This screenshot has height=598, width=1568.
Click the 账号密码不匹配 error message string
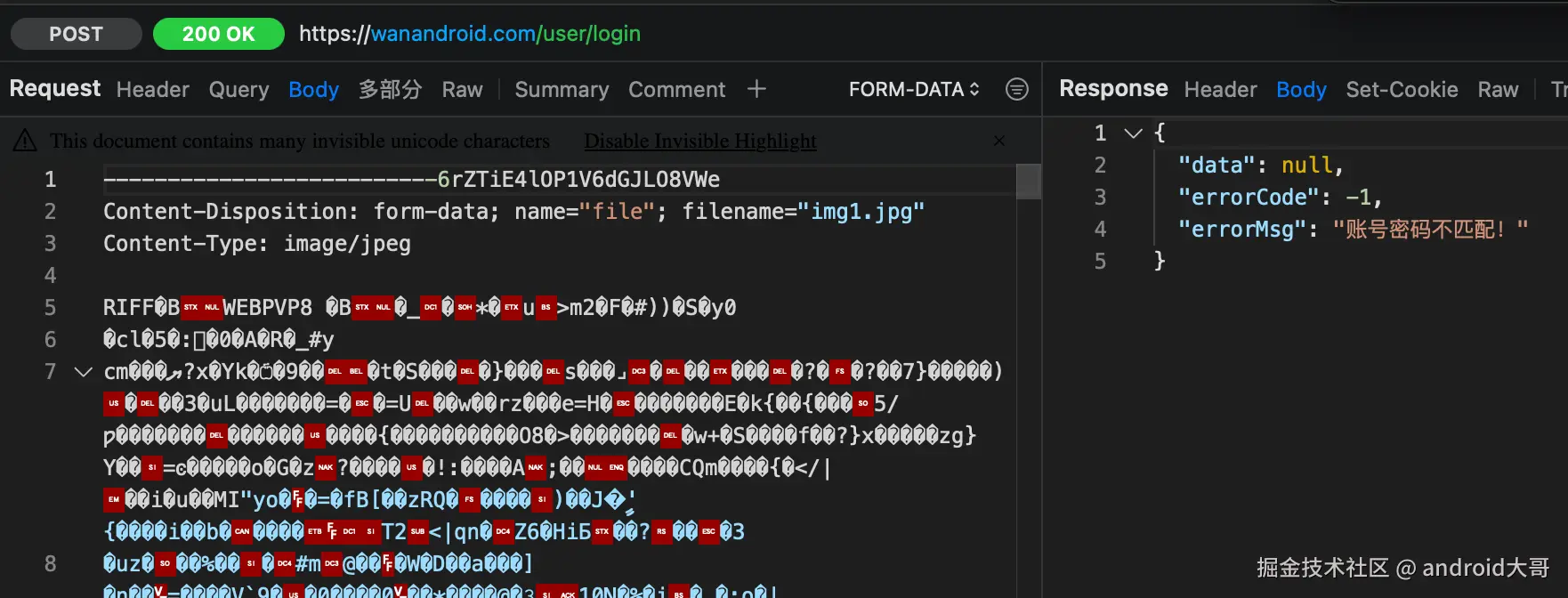[x=1430, y=229]
